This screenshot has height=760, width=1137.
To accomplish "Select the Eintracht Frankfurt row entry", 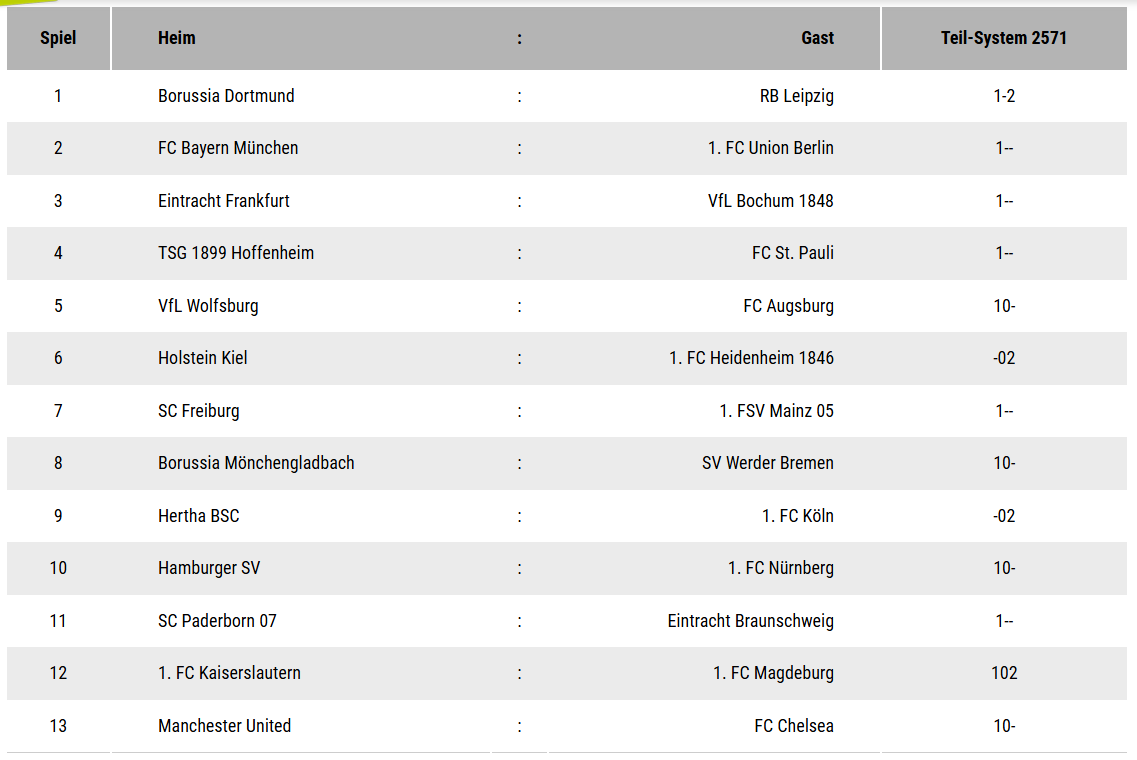I will 223,201.
